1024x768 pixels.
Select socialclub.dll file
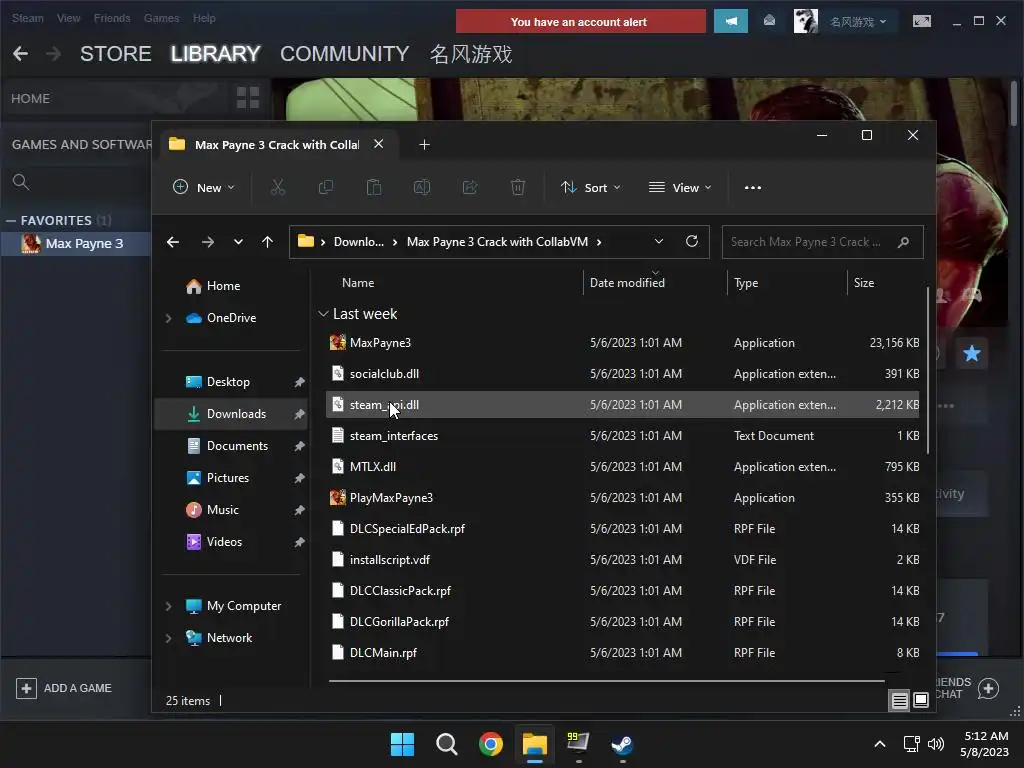click(x=624, y=374)
